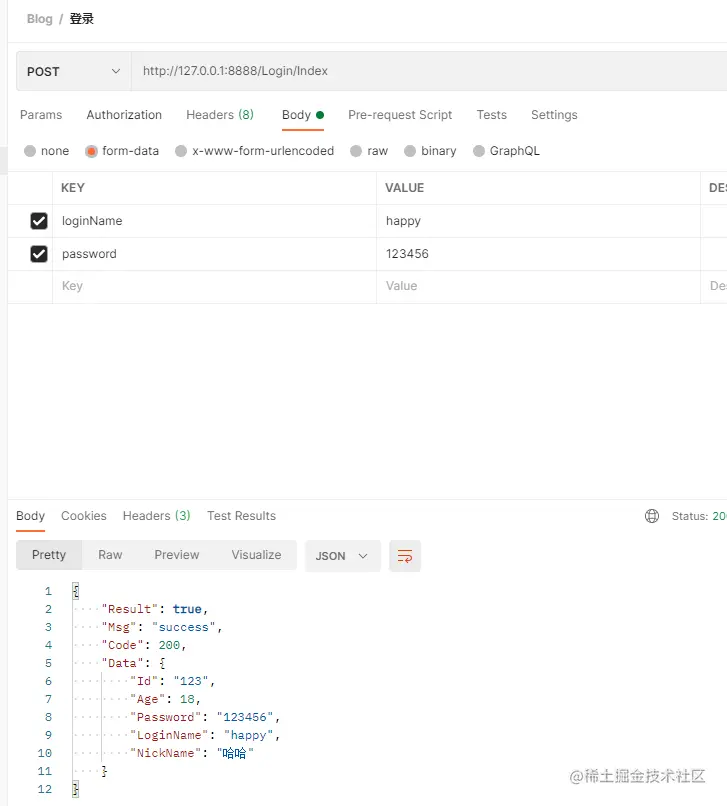Open the Test Results response tab
Viewport: 727px width, 806px height.
pos(241,516)
